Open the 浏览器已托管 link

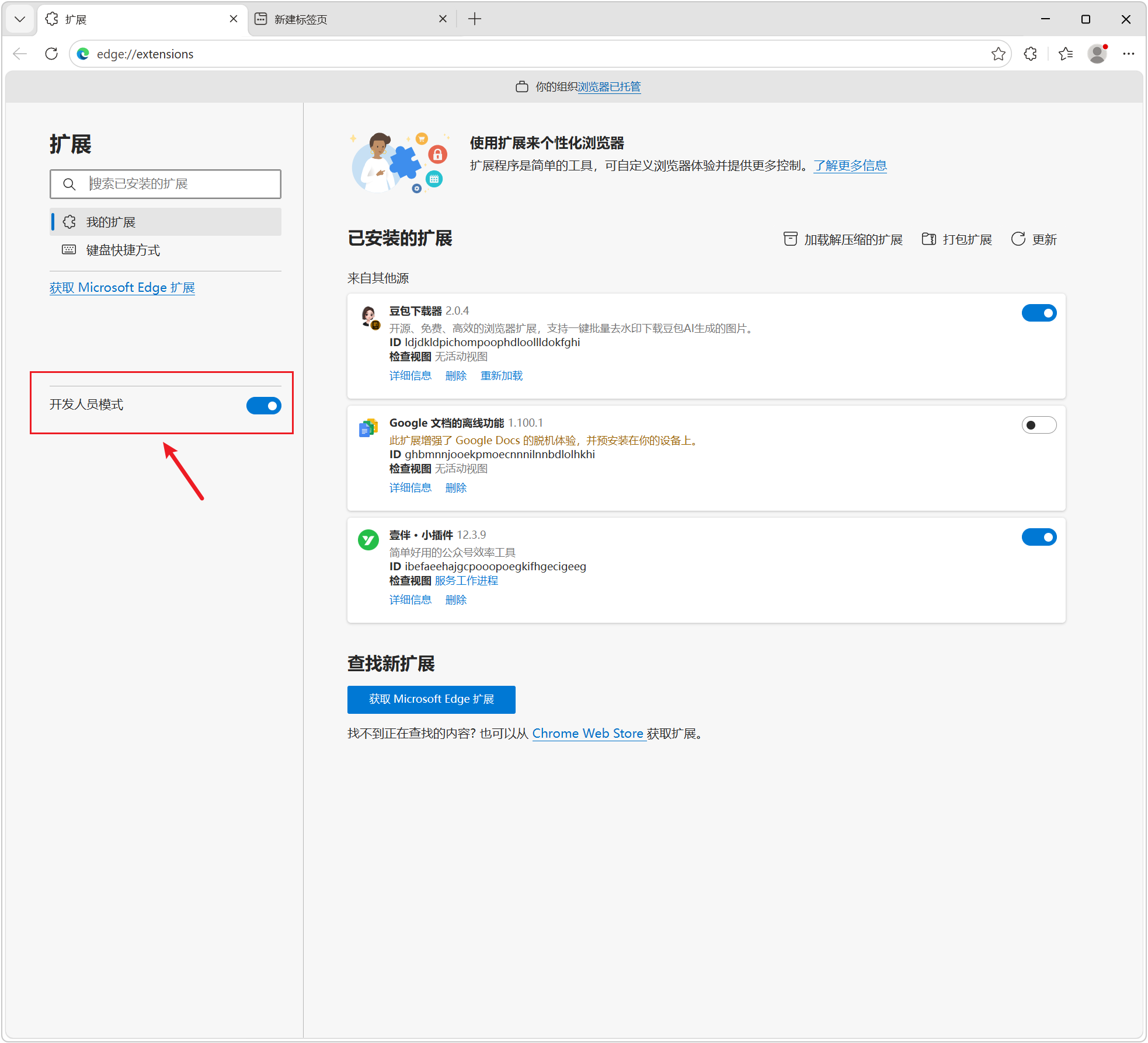[609, 87]
